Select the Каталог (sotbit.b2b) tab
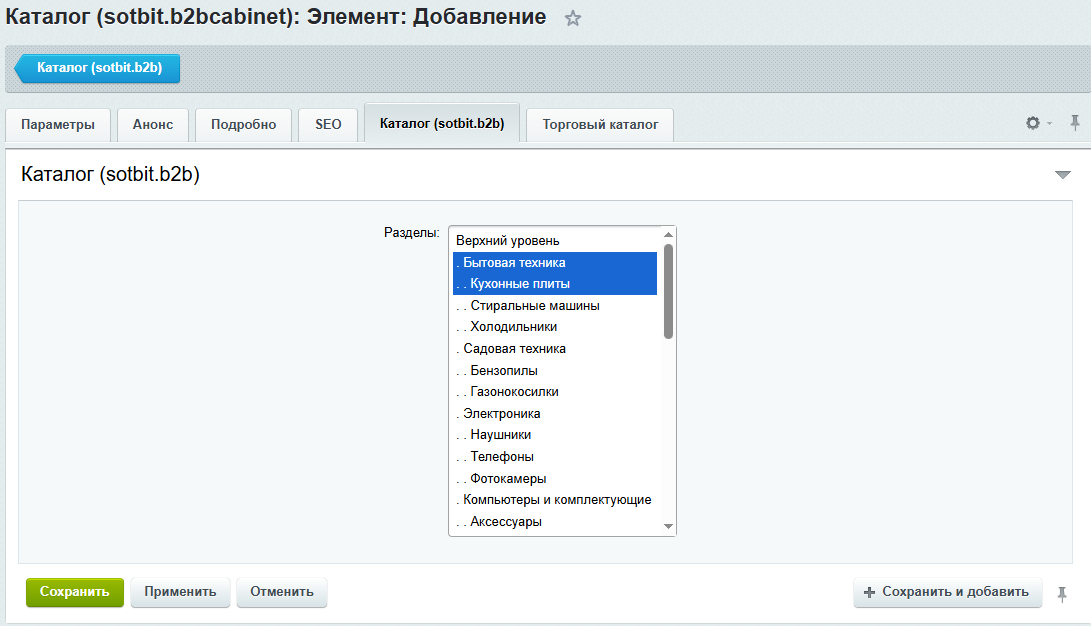This screenshot has width=1091, height=626. (442, 123)
